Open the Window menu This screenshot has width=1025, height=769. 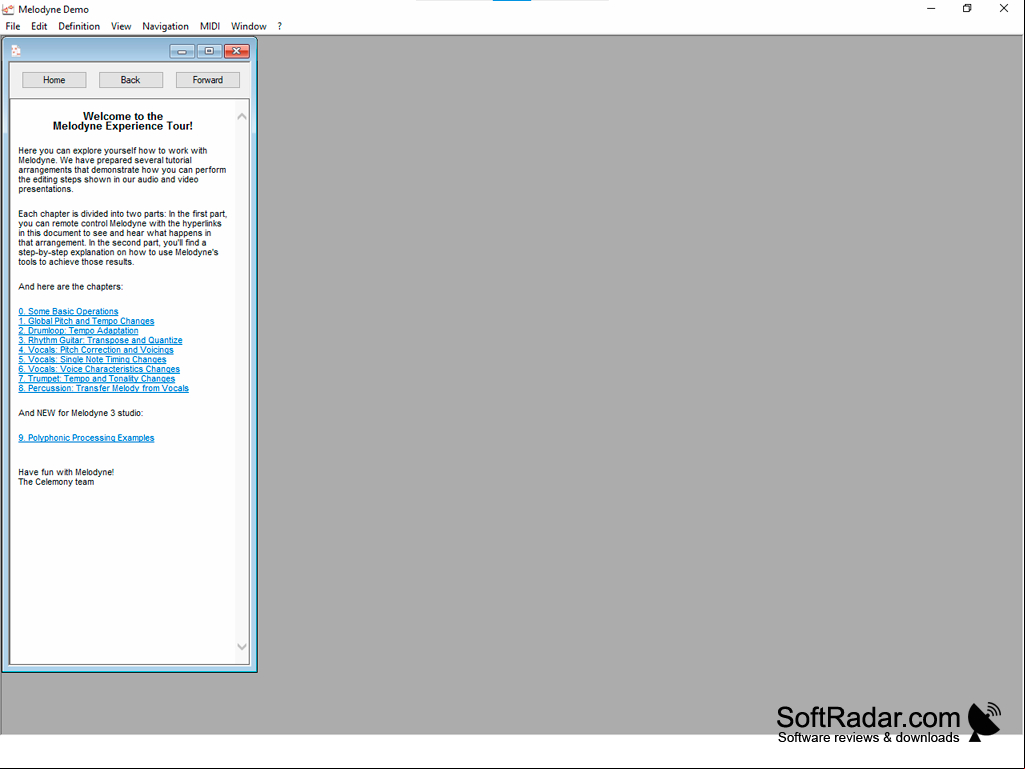click(x=248, y=26)
